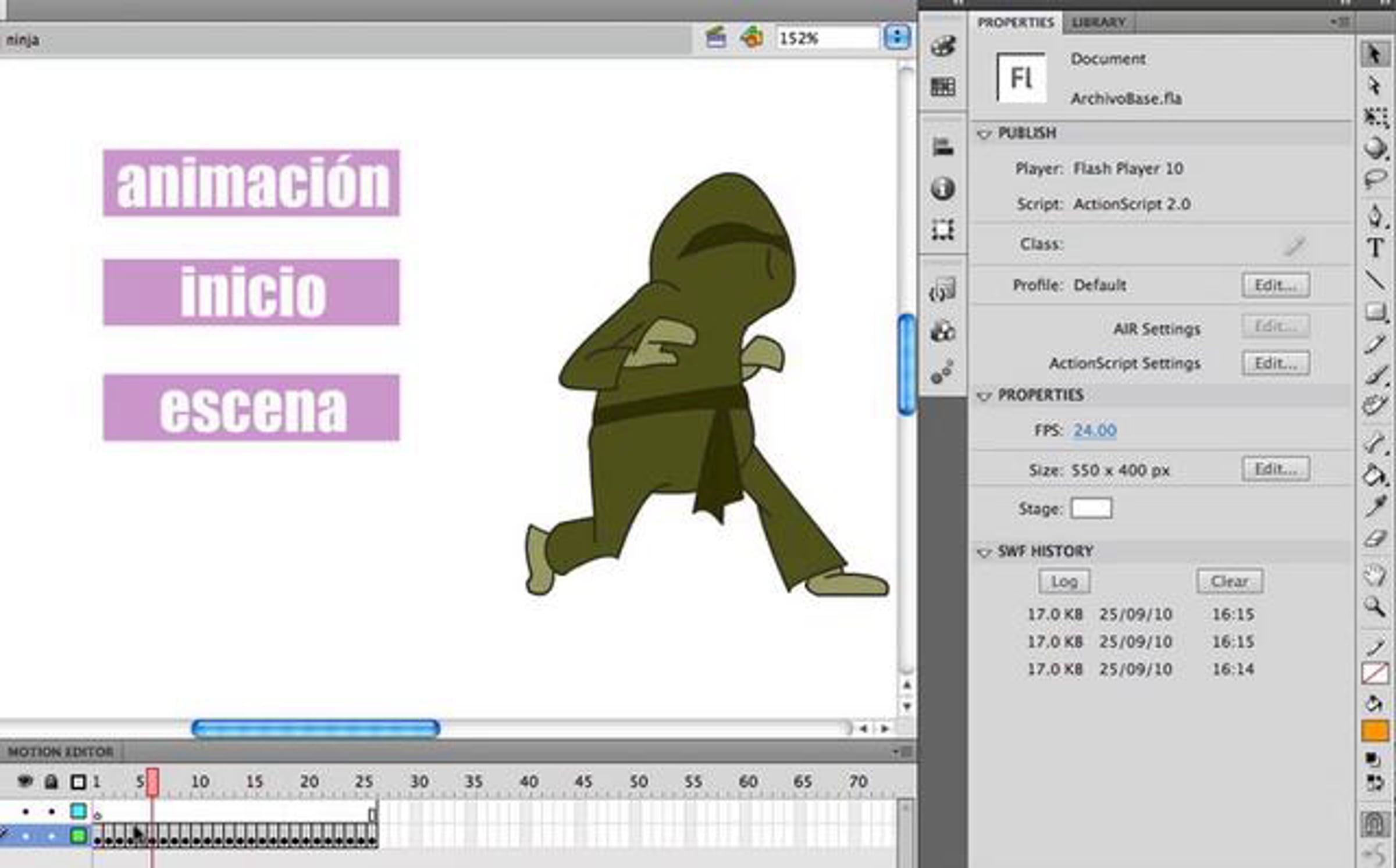Open the Edit Scene clapperboard icon
This screenshot has height=868, width=1396.
pos(716,38)
